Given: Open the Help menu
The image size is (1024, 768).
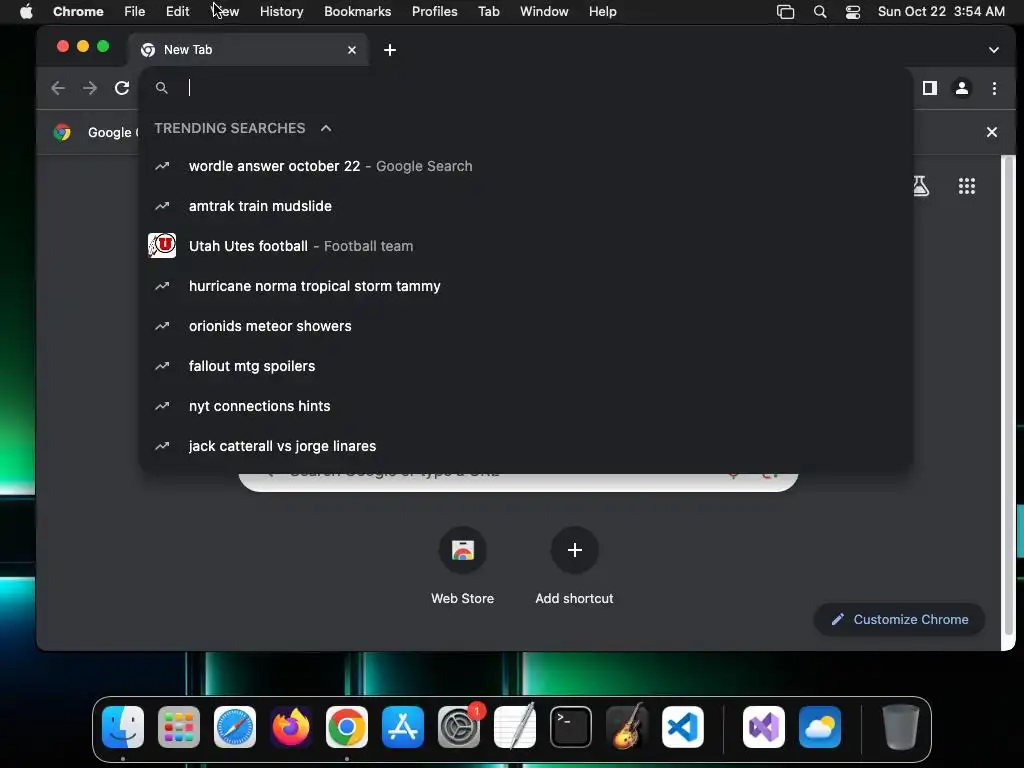Looking at the screenshot, I should (x=602, y=11).
